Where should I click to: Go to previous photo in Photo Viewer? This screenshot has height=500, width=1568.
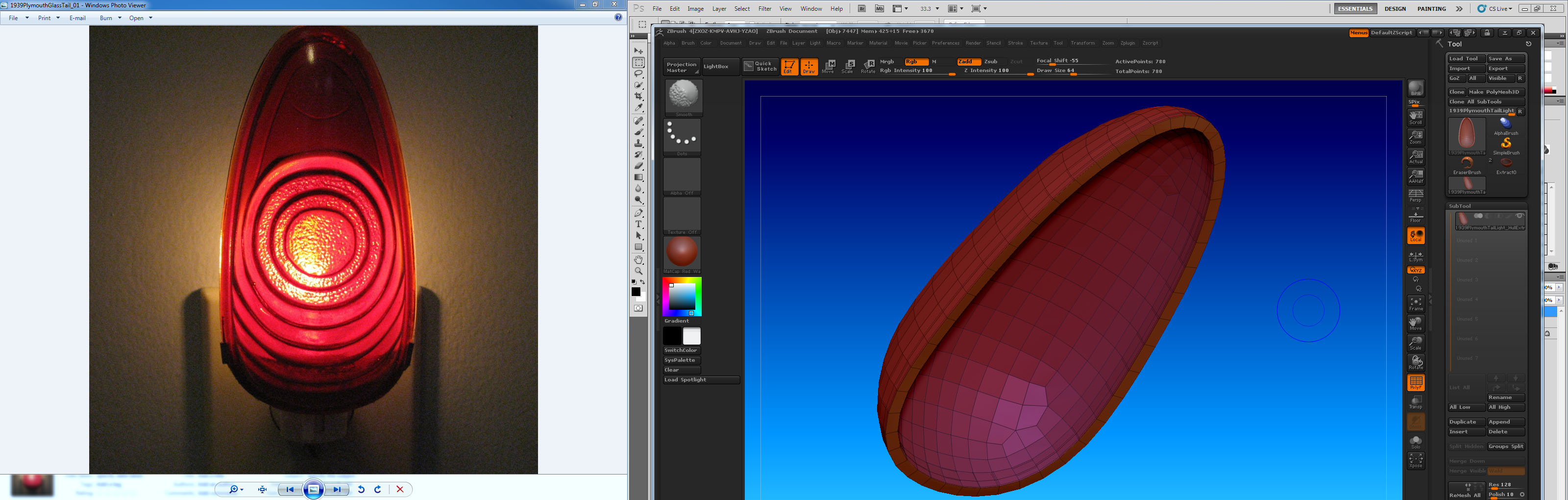tap(291, 489)
